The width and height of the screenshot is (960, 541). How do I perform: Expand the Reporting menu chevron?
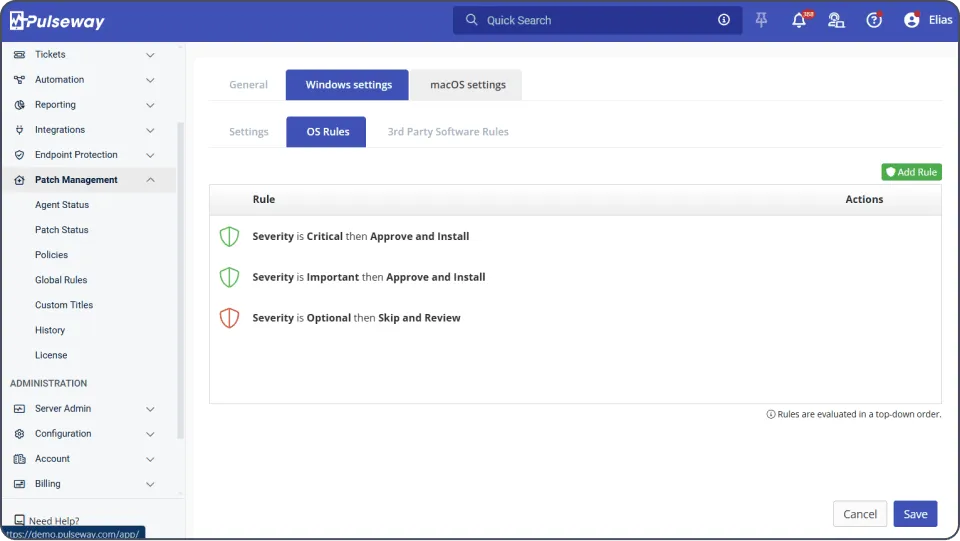pyautogui.click(x=150, y=105)
